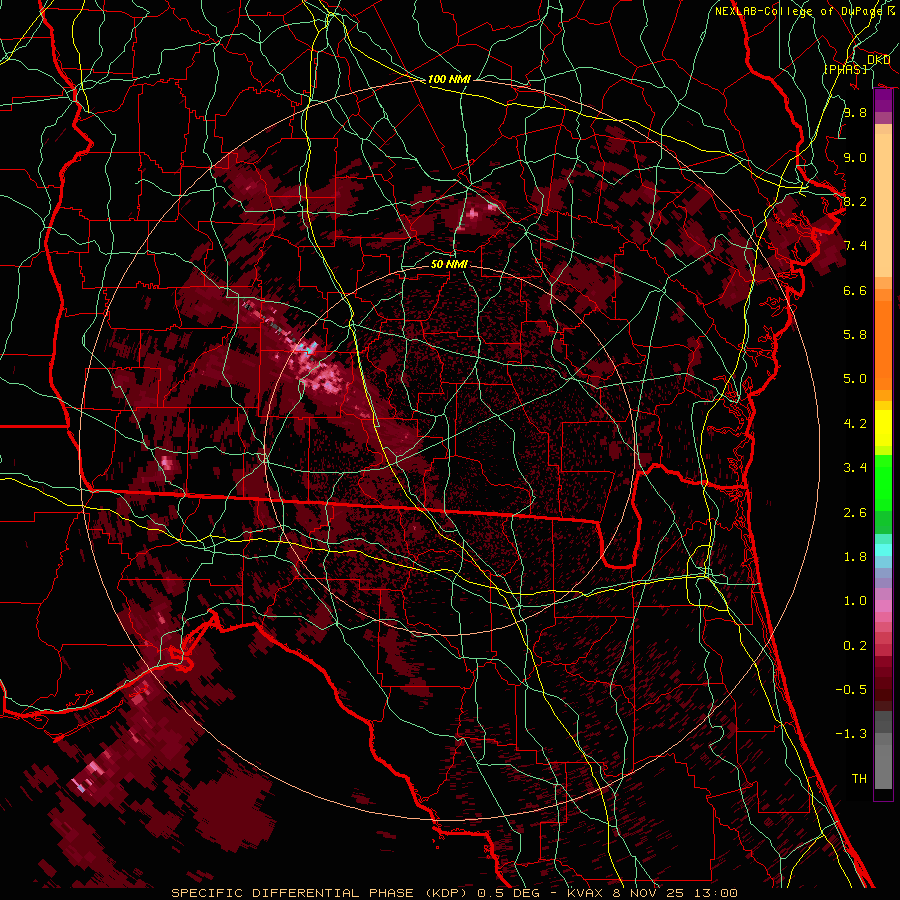
Task: Click the 4.2 legend value
Action: point(855,424)
